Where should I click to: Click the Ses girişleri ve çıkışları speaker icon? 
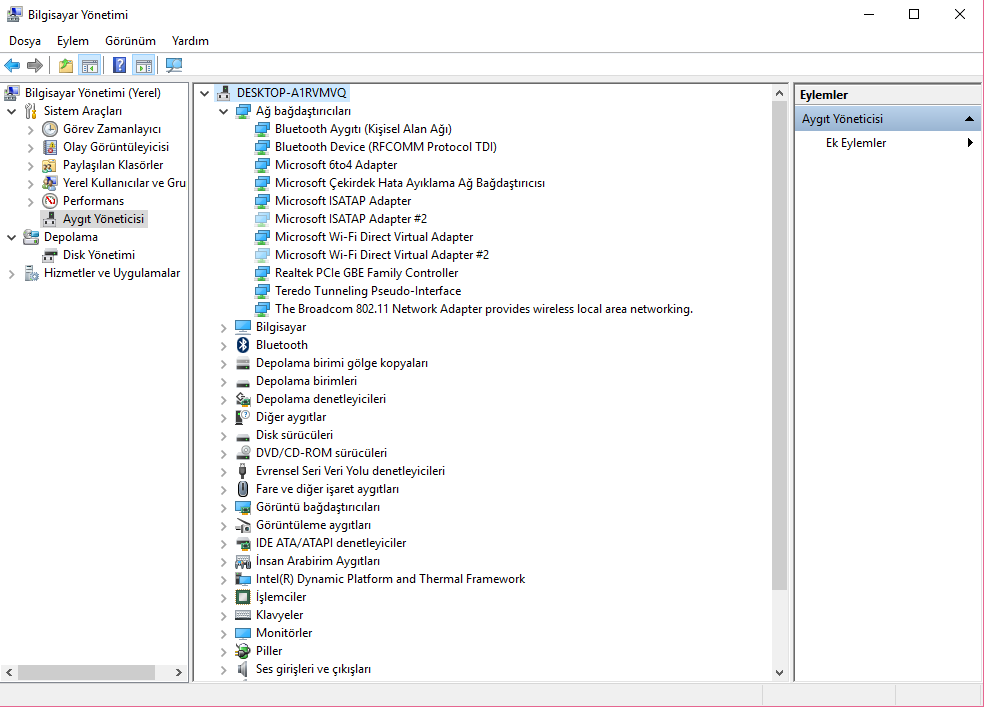pyautogui.click(x=243, y=669)
